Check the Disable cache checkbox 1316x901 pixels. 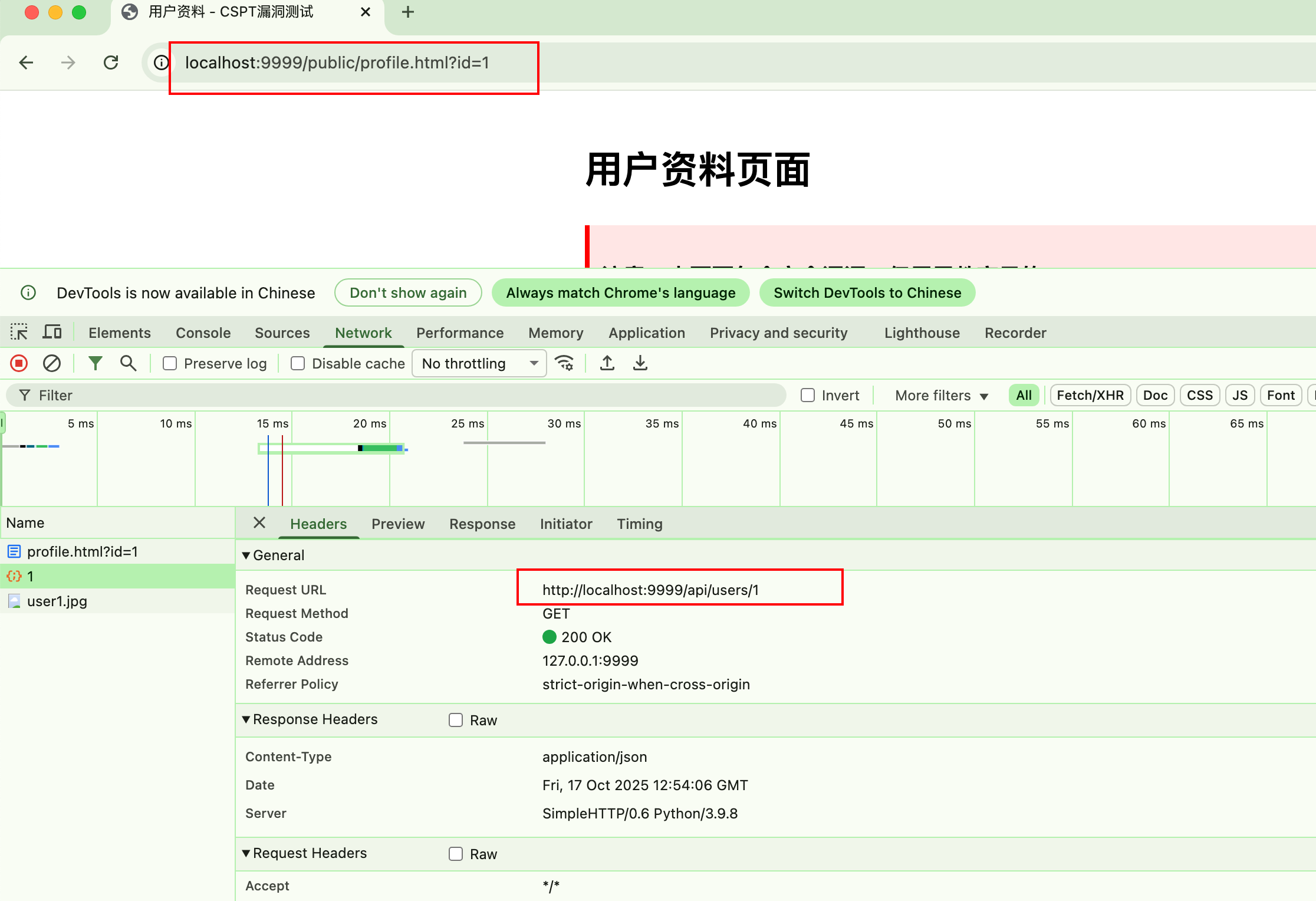(298, 364)
